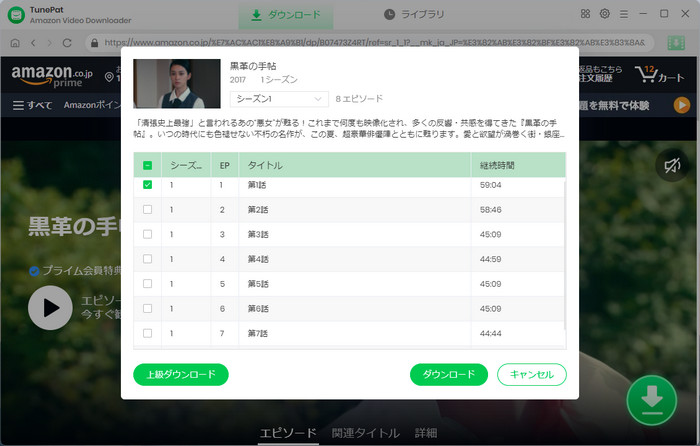Select the エピソード tab on Amazon page
Viewport: 700px width, 446px height.
point(288,433)
